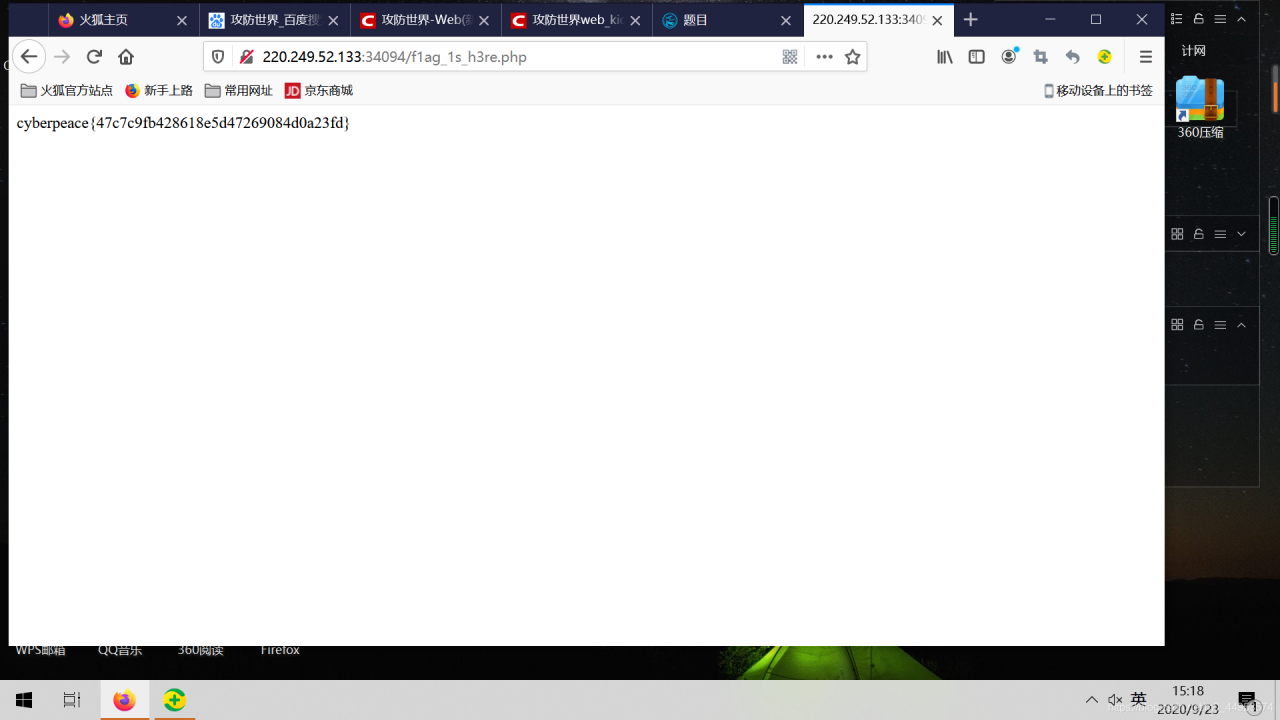Reload the current page
This screenshot has width=1280, height=720.
[x=94, y=57]
